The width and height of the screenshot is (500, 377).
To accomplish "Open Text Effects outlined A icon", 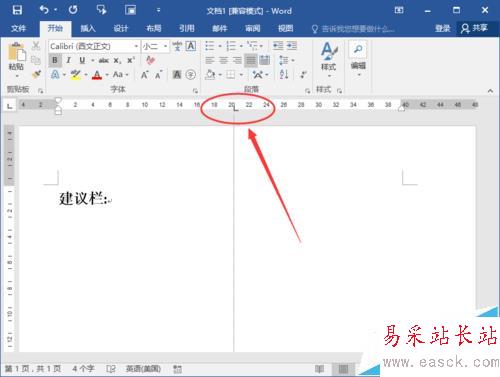I will pyautogui.click(x=55, y=74).
